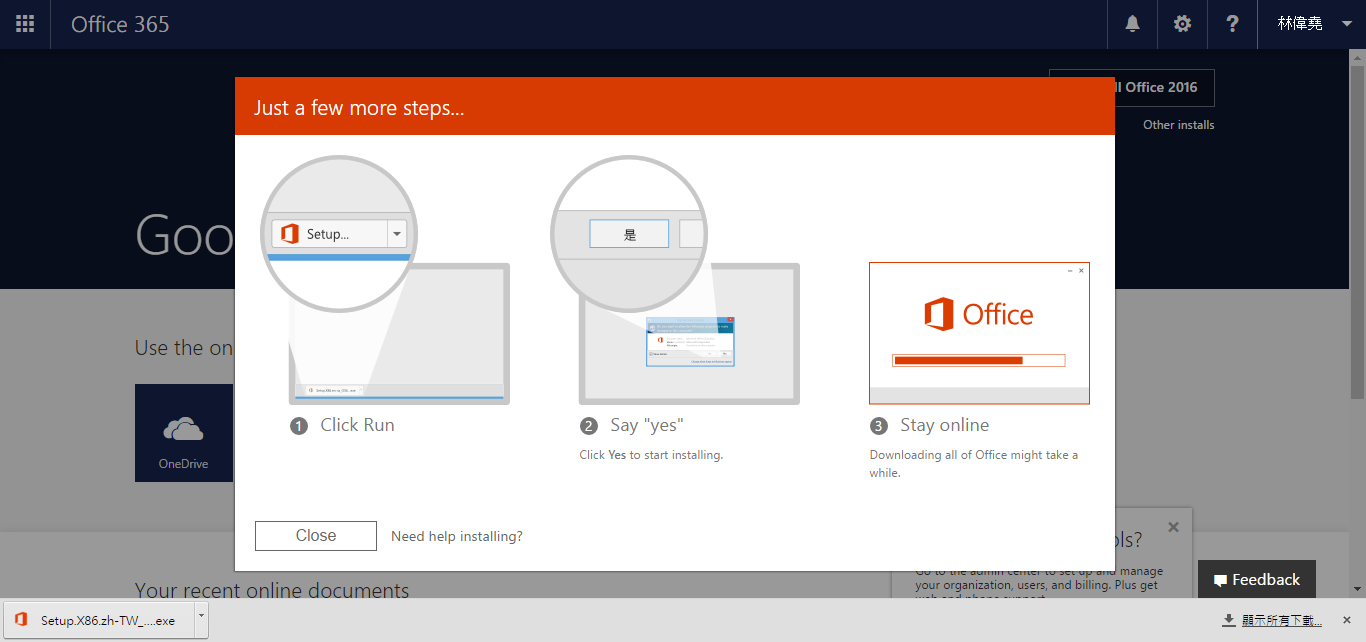
Task: Open the Office 365 app launcher grid
Action: coord(25,24)
